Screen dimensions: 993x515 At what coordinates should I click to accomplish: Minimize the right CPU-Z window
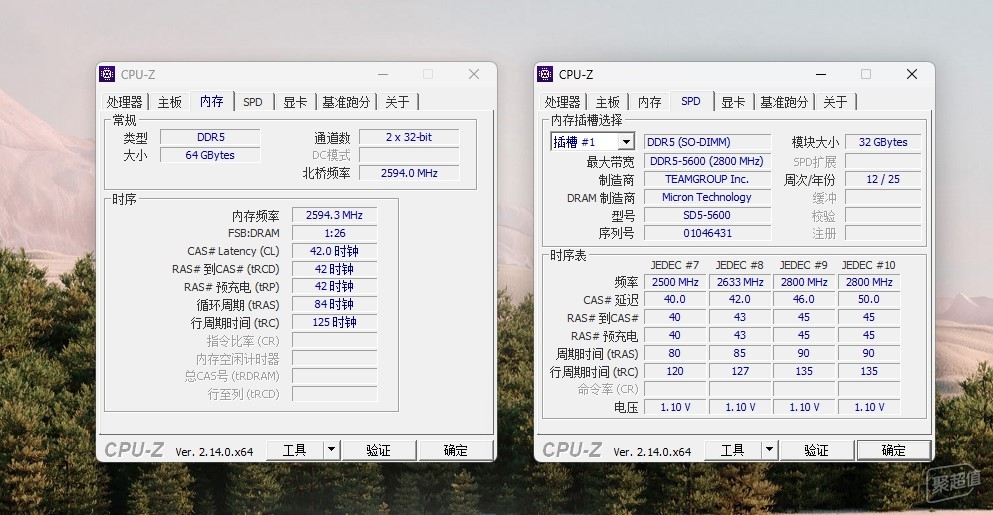821,74
